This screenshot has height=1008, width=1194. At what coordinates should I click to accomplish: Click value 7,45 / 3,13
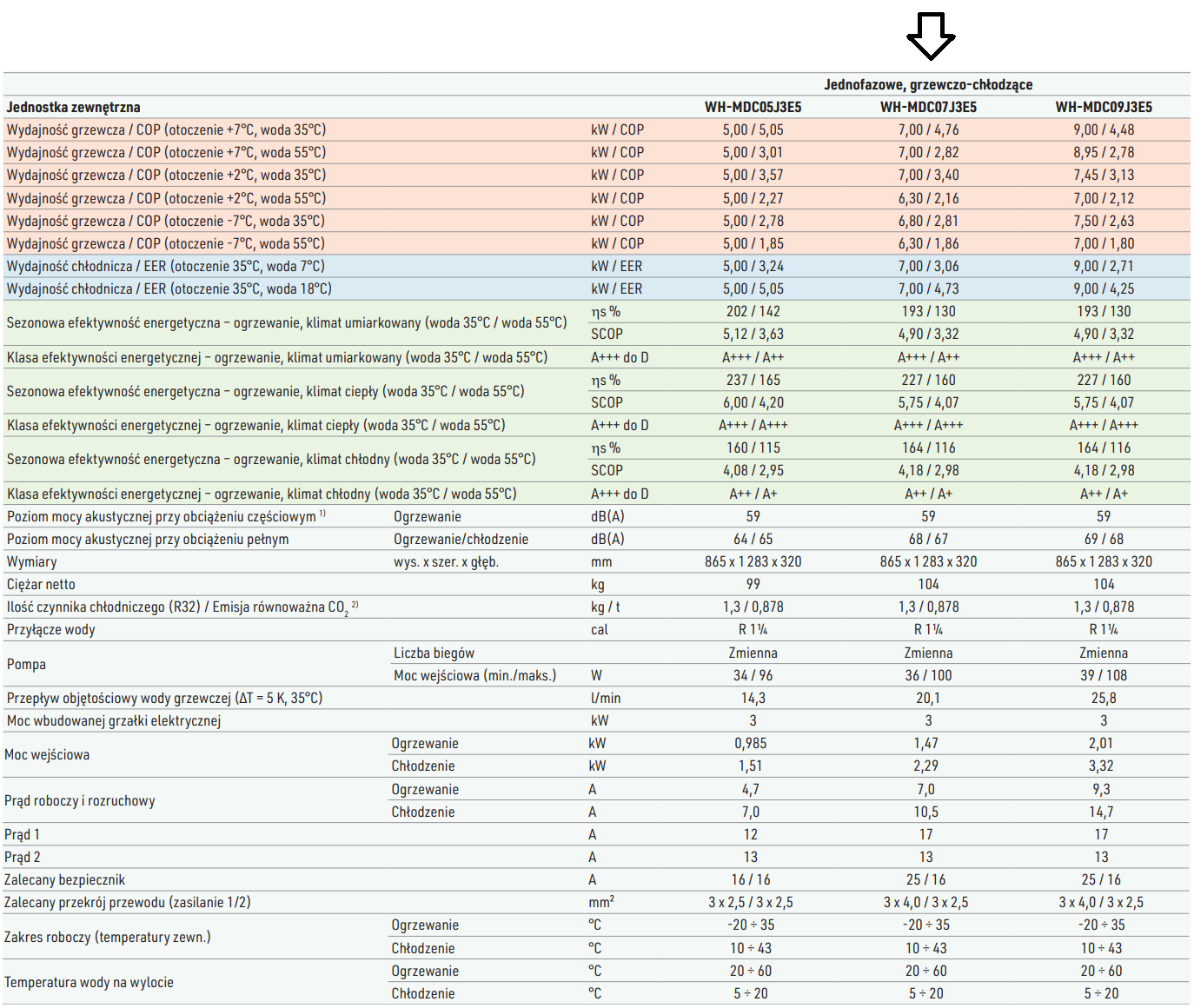coord(1104,175)
